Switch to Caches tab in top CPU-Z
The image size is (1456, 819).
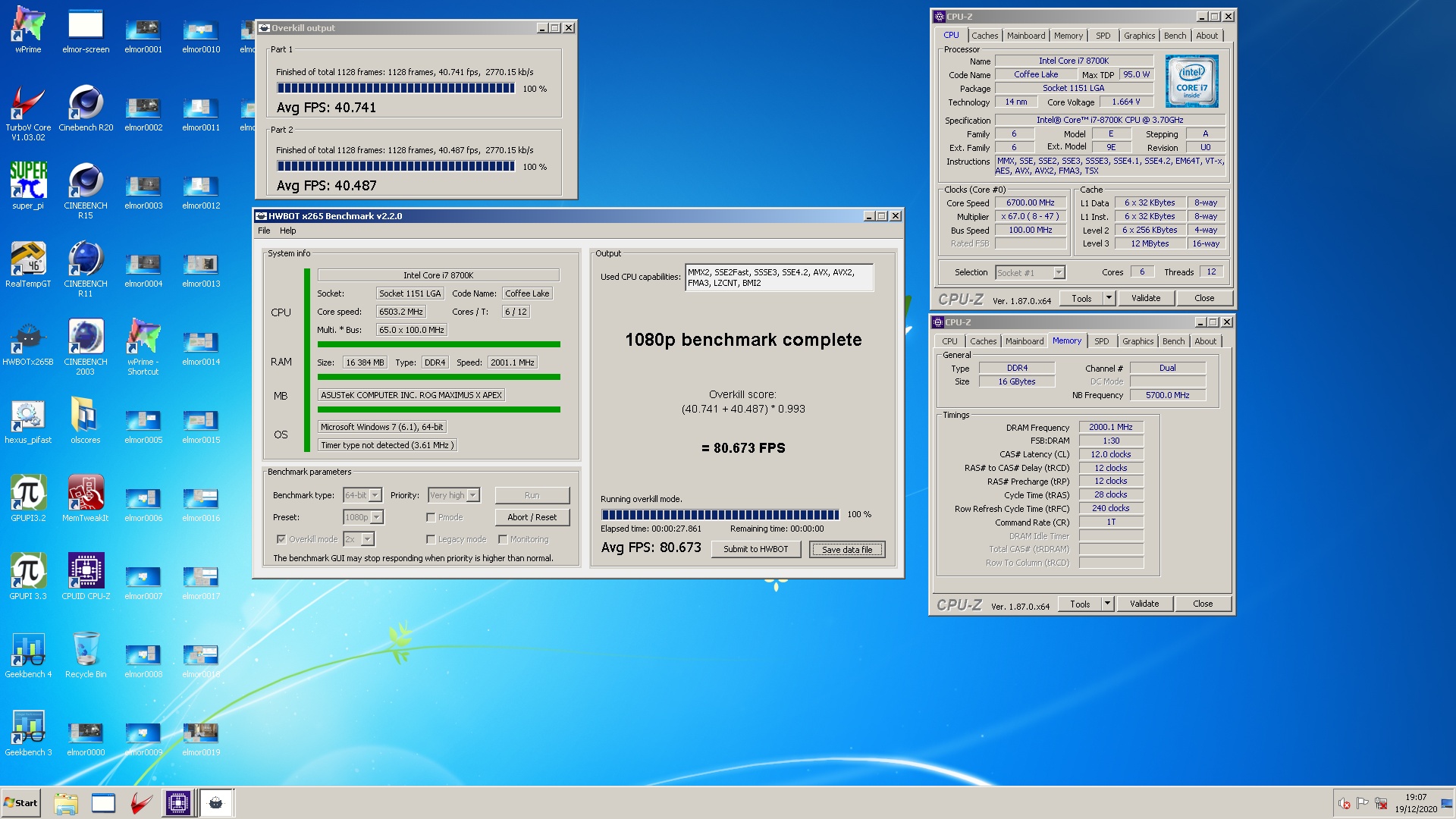coord(984,36)
